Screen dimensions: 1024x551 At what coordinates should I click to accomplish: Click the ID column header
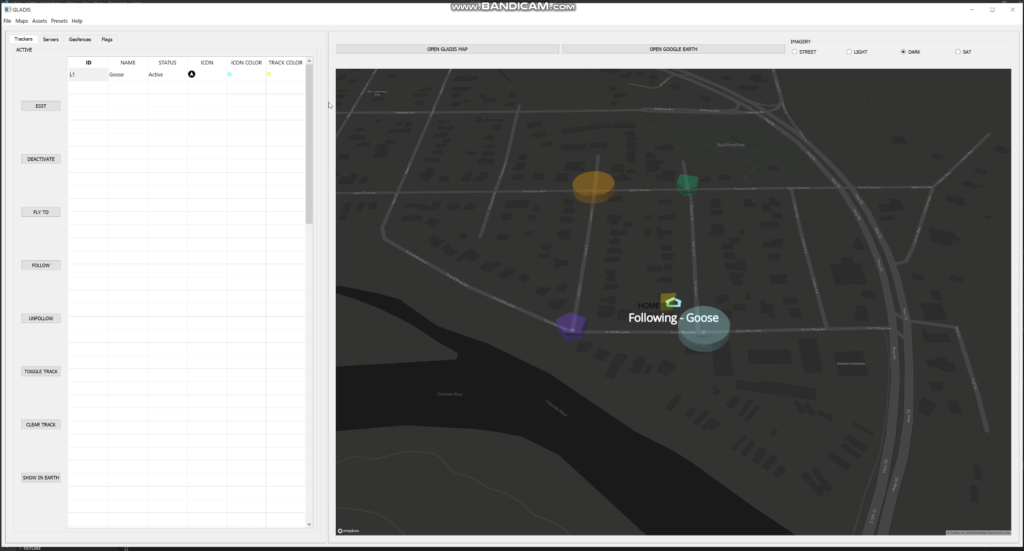tap(88, 63)
